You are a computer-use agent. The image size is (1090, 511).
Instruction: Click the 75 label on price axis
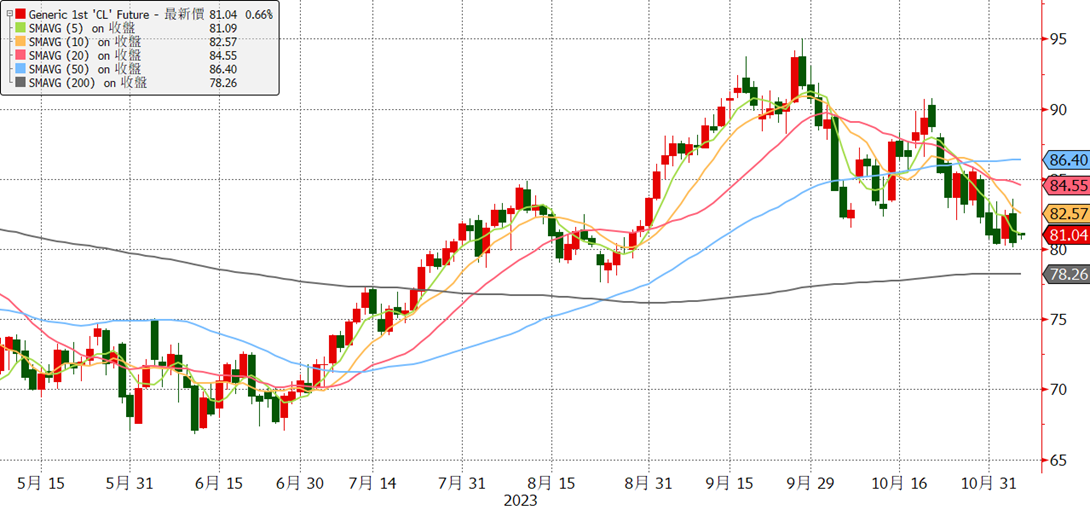point(1058,320)
